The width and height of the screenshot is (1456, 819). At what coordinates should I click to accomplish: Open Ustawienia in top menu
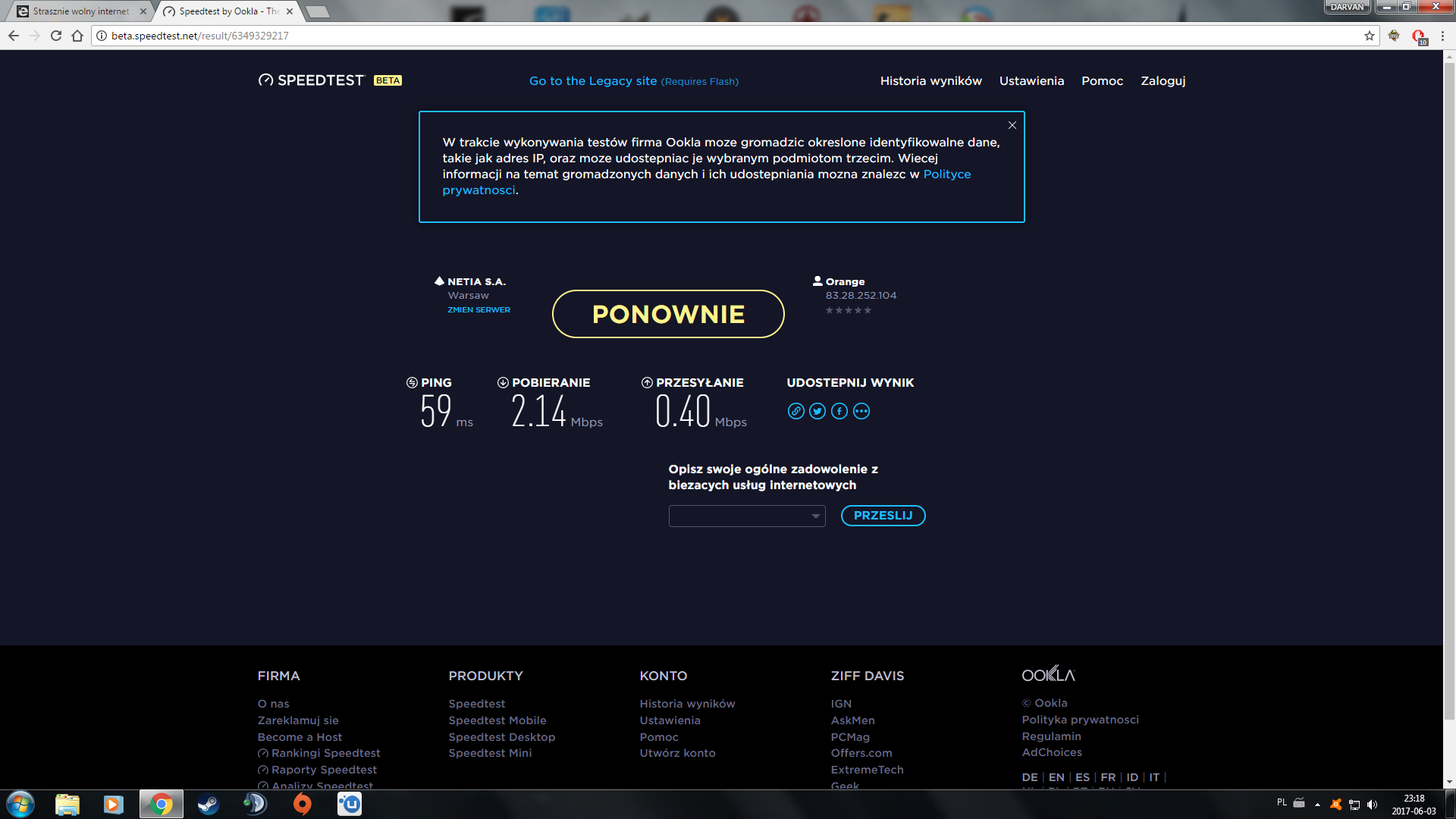click(1031, 81)
